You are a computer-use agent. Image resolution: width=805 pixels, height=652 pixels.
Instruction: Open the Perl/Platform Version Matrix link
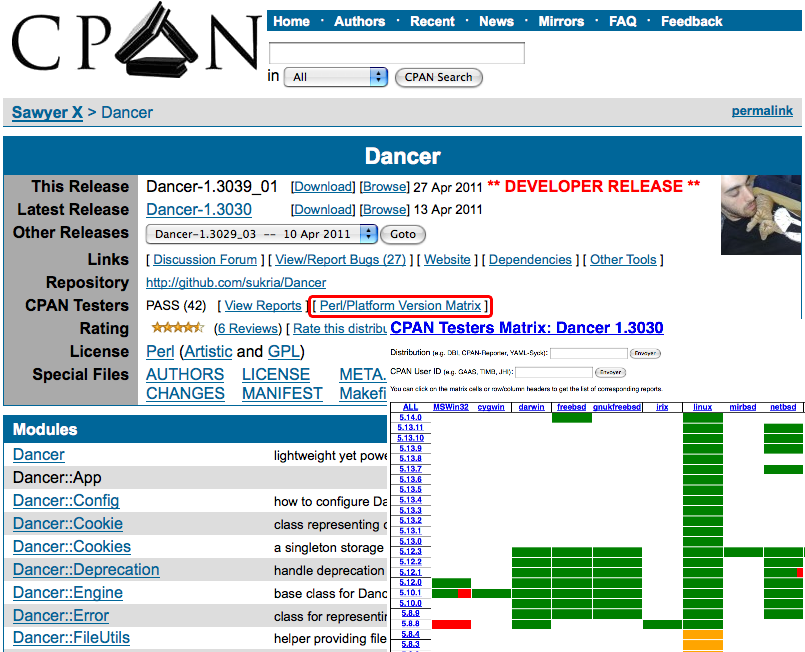(x=400, y=306)
